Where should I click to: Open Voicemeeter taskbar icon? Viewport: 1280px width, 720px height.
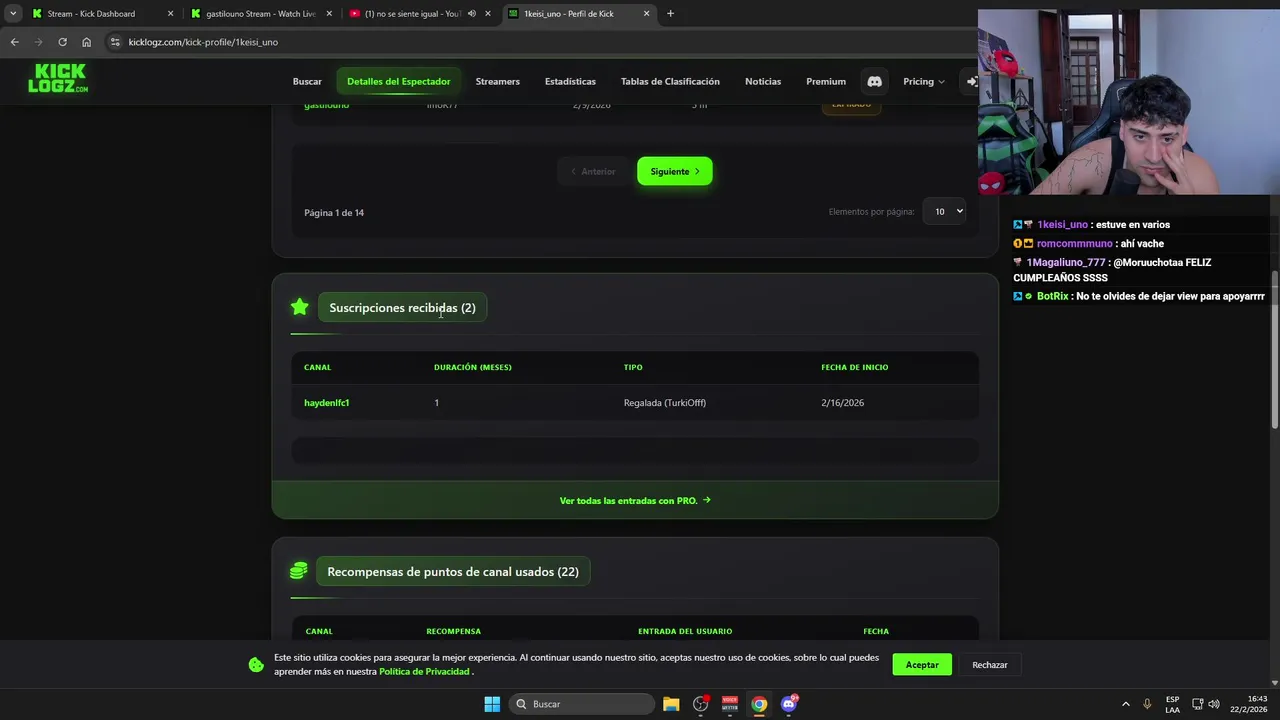coord(730,704)
